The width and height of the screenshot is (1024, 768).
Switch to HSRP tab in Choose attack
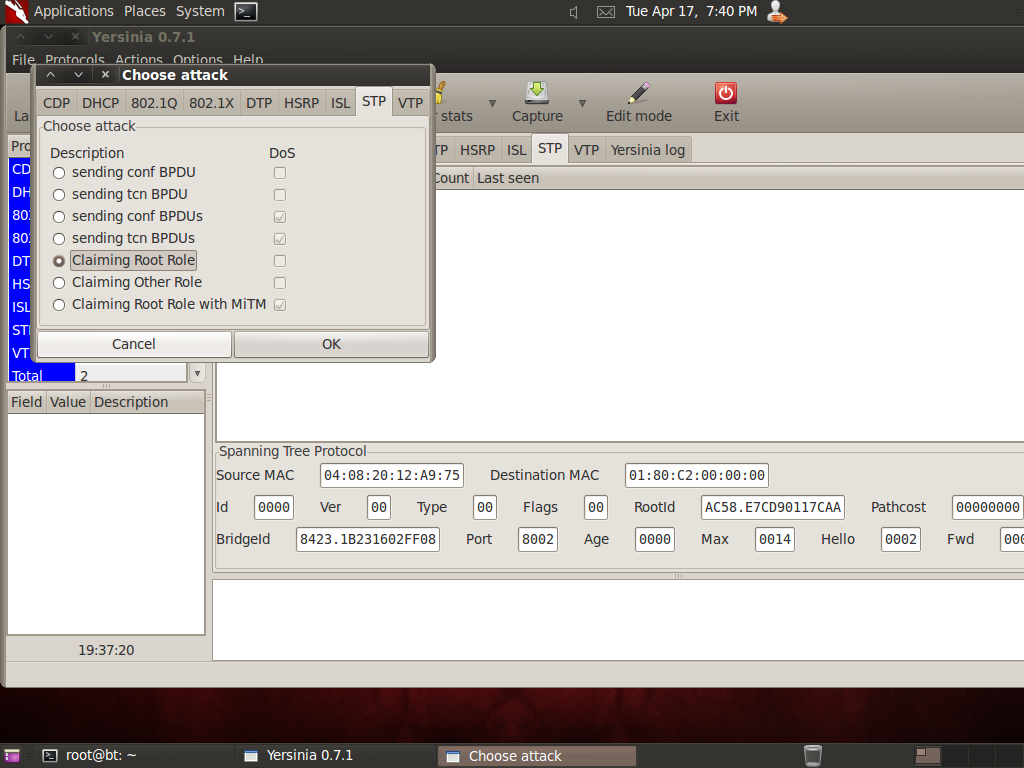(302, 103)
